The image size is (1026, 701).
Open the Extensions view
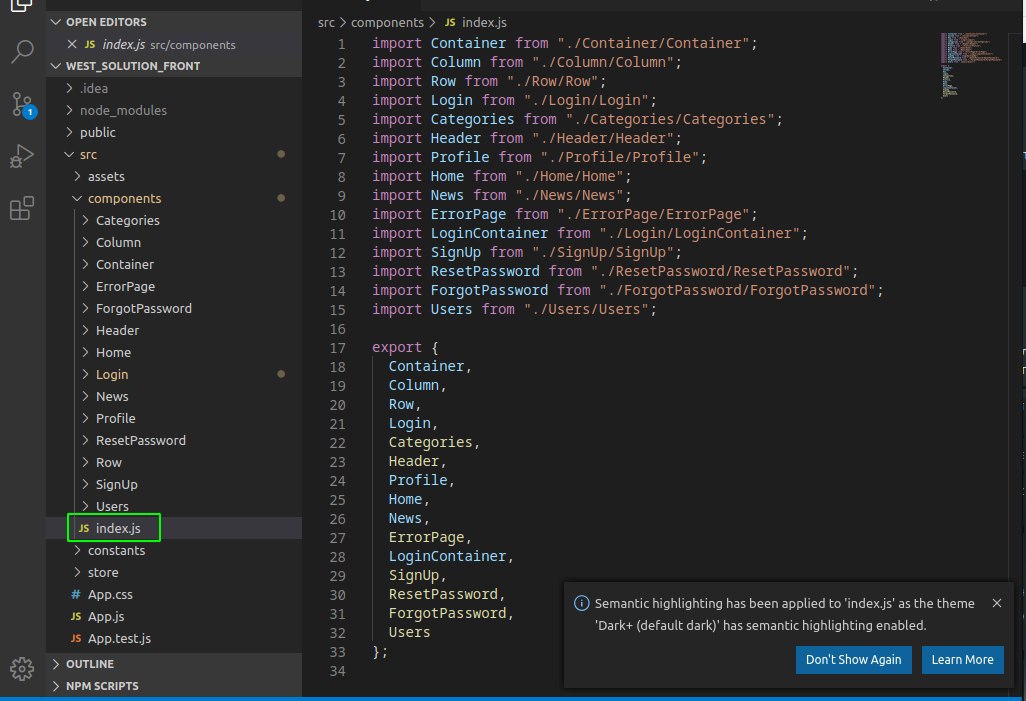(22, 208)
